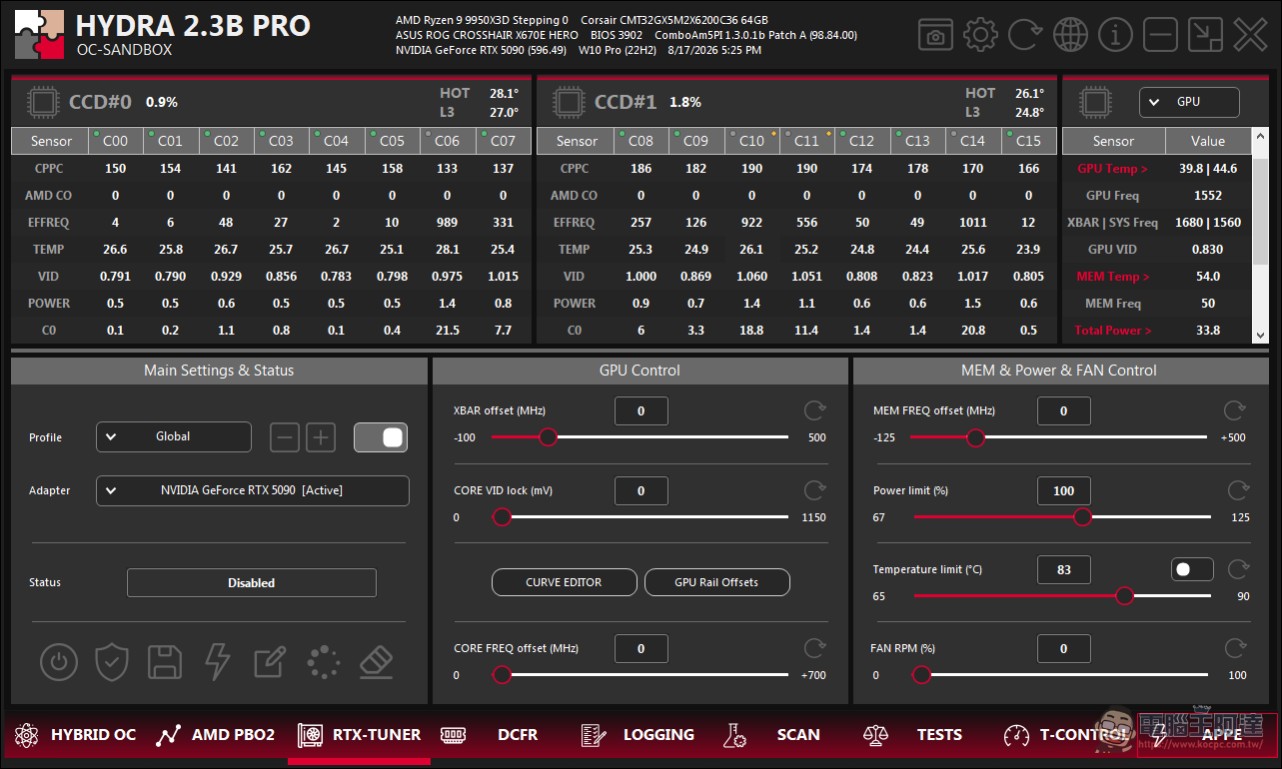Reset CORE FREQ offset with its refresh icon
The image size is (1282, 769).
[815, 648]
